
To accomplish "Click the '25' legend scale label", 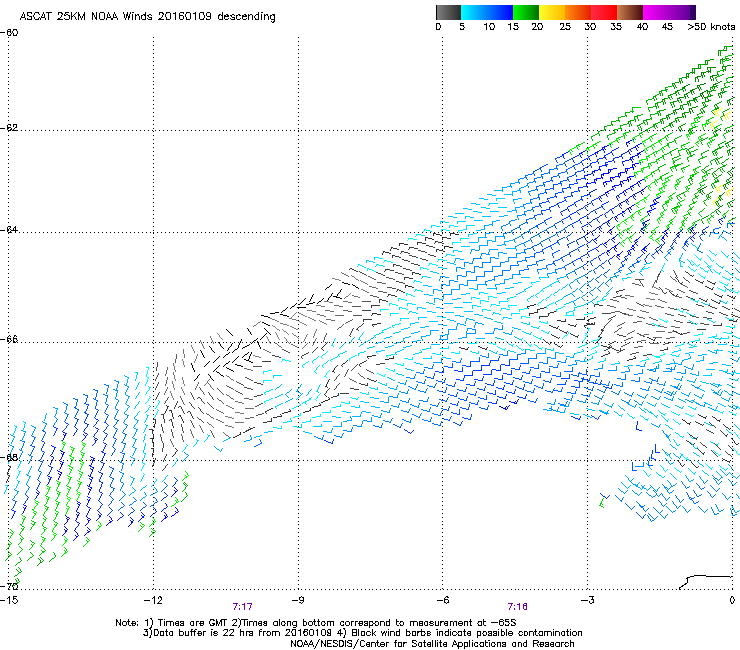I will (565, 26).
